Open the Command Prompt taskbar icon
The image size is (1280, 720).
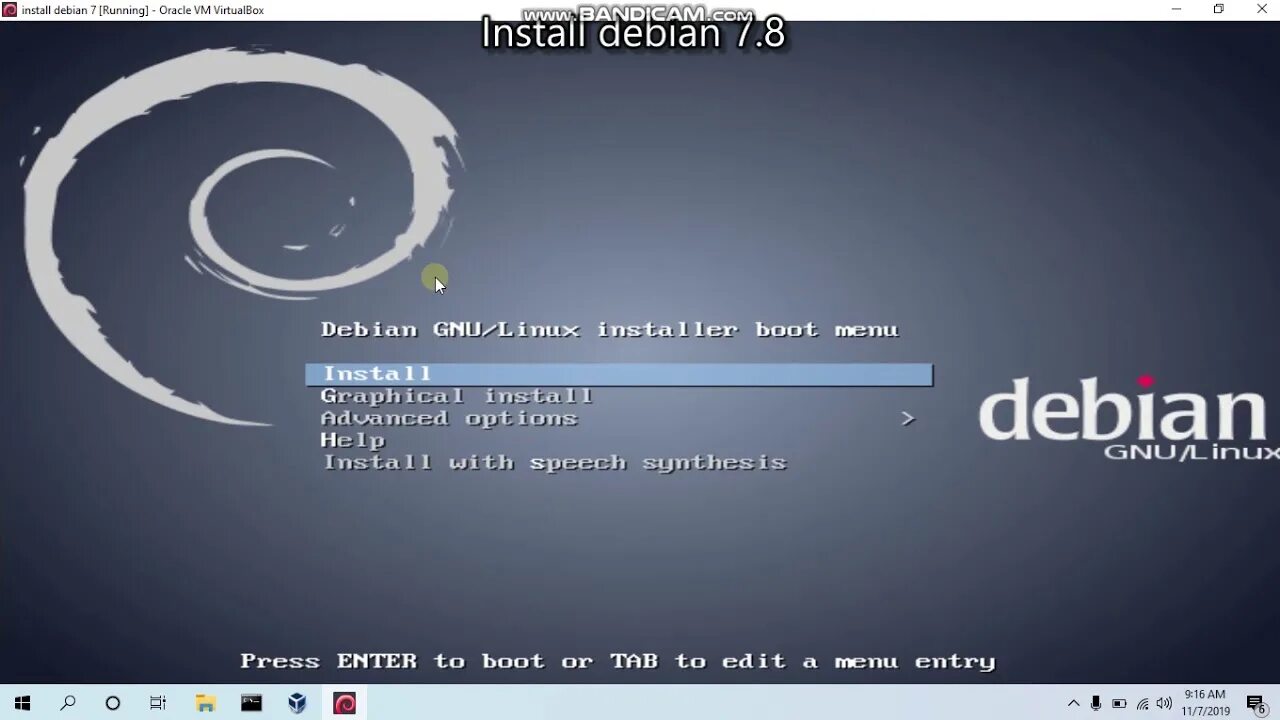[252, 703]
